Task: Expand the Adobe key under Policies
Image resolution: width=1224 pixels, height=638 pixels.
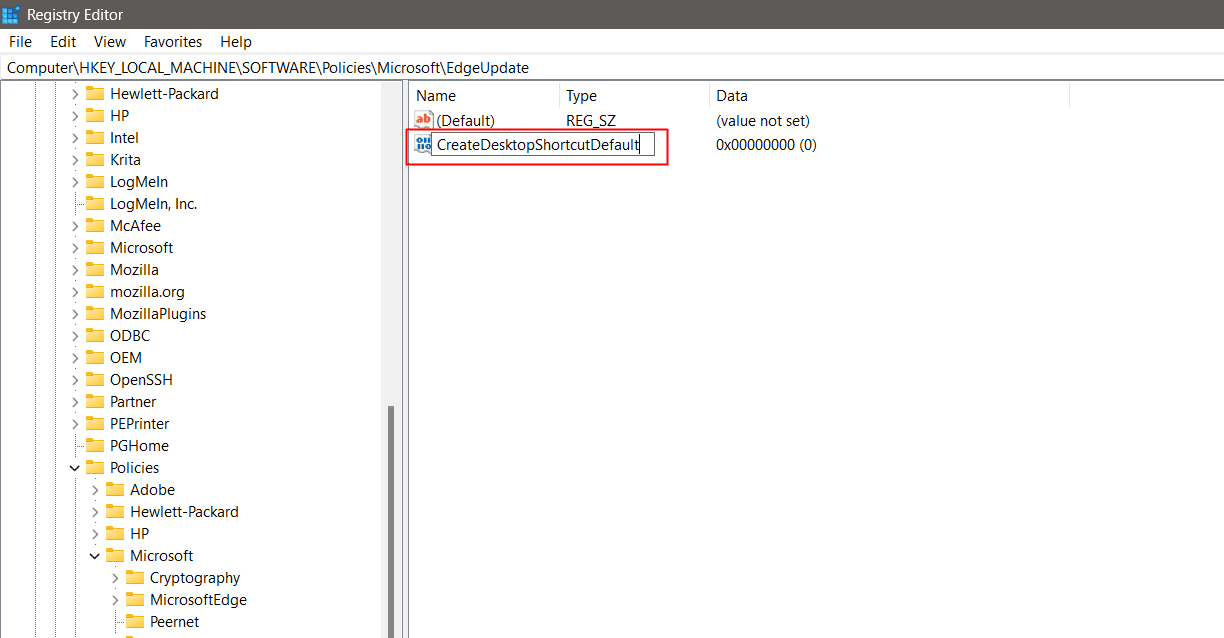Action: click(x=95, y=489)
